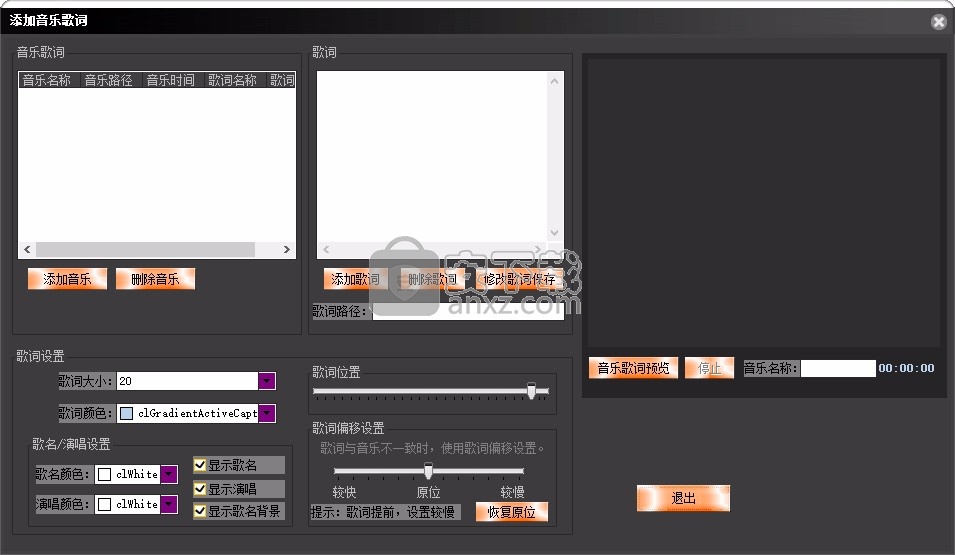
Task: Click the 音乐歌词预览 button
Action: click(x=633, y=368)
